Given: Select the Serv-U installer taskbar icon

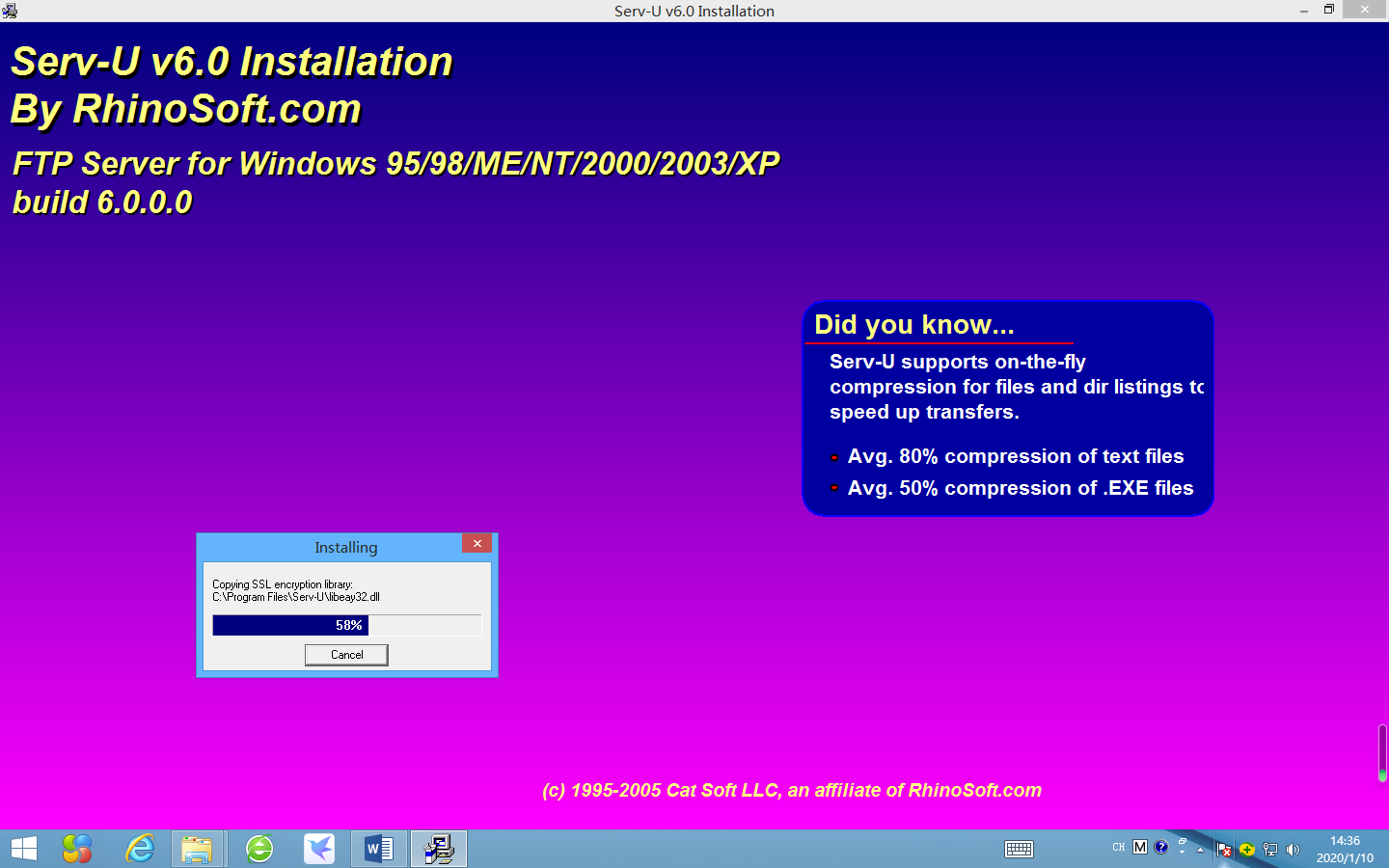Looking at the screenshot, I should coord(439,849).
